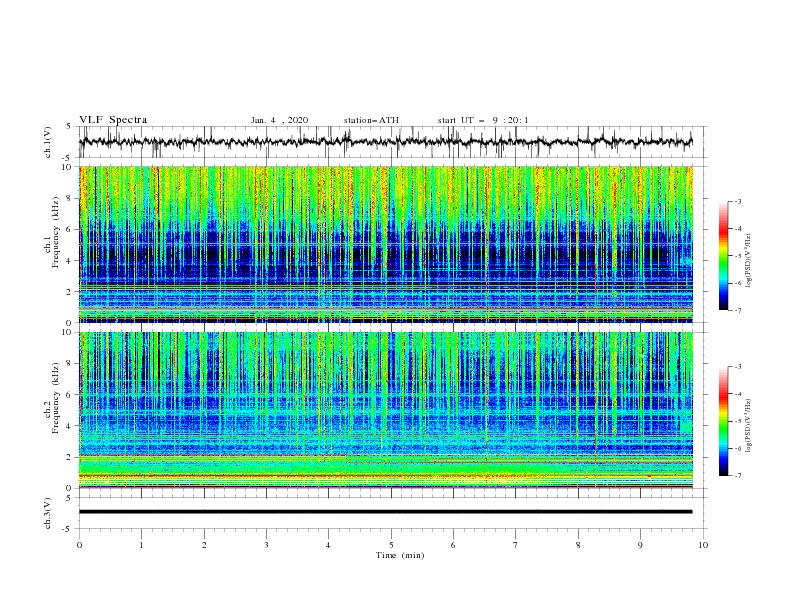Viewport: 792px width, 612px height.
Task: Click the lower colorbar "log(PSD)(V²/Hz)" label
Action: [748, 426]
